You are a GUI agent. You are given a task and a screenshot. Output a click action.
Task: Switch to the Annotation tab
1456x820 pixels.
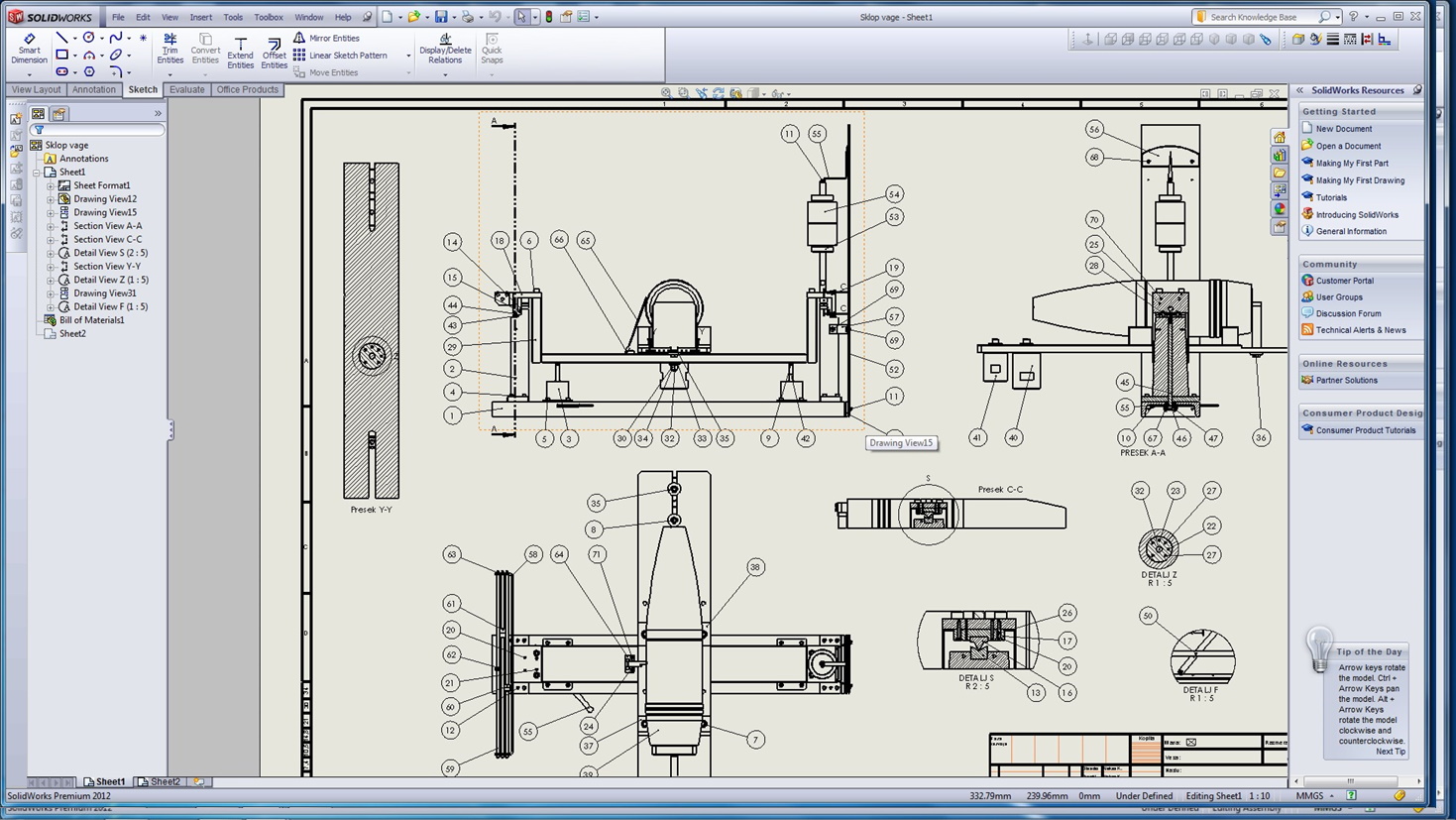(93, 89)
